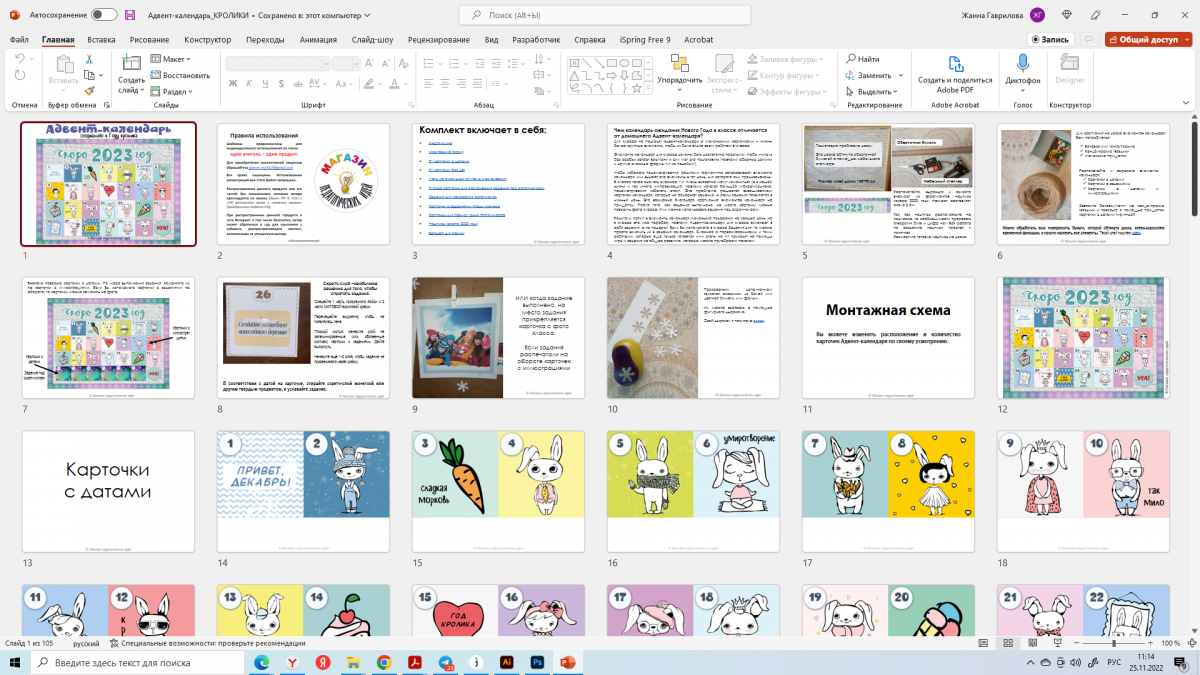Click the Cut scissors icon

[89, 59]
